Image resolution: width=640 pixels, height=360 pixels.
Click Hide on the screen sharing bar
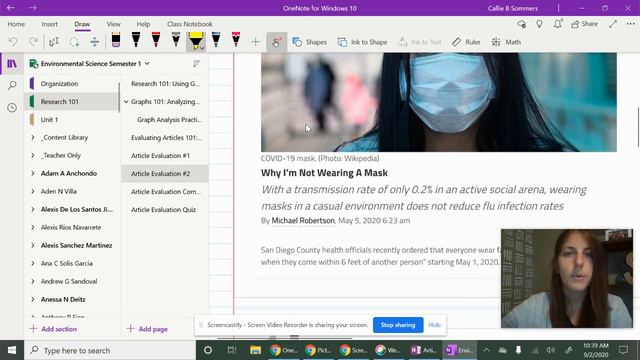(434, 325)
